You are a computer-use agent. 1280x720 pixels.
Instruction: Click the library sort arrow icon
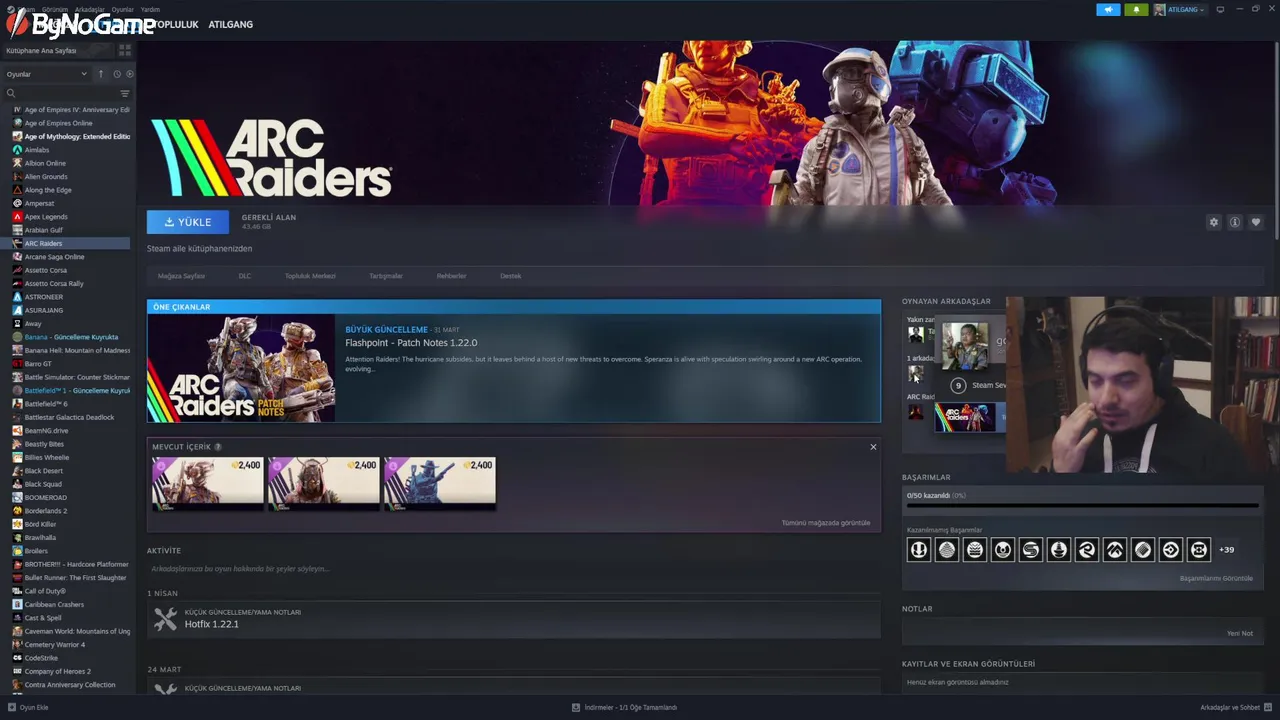click(x=100, y=74)
